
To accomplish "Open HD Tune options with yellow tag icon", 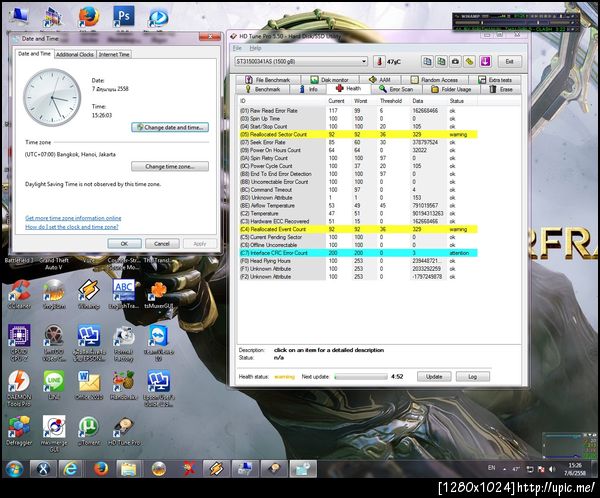I will [x=470, y=61].
